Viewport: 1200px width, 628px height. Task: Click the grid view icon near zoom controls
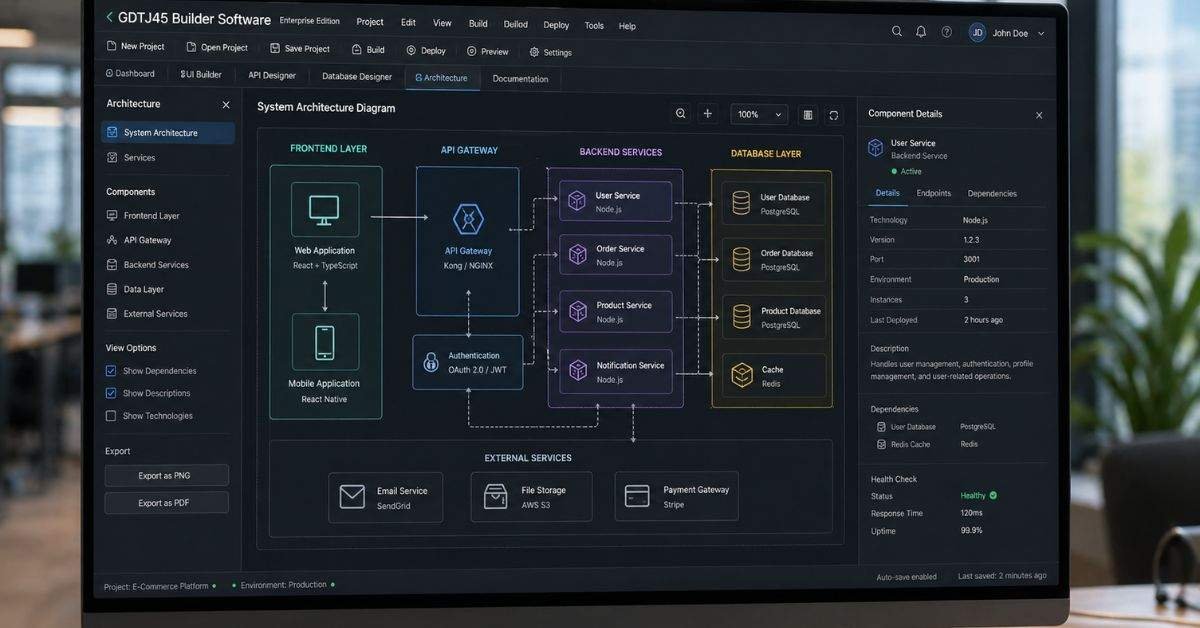[x=807, y=113]
